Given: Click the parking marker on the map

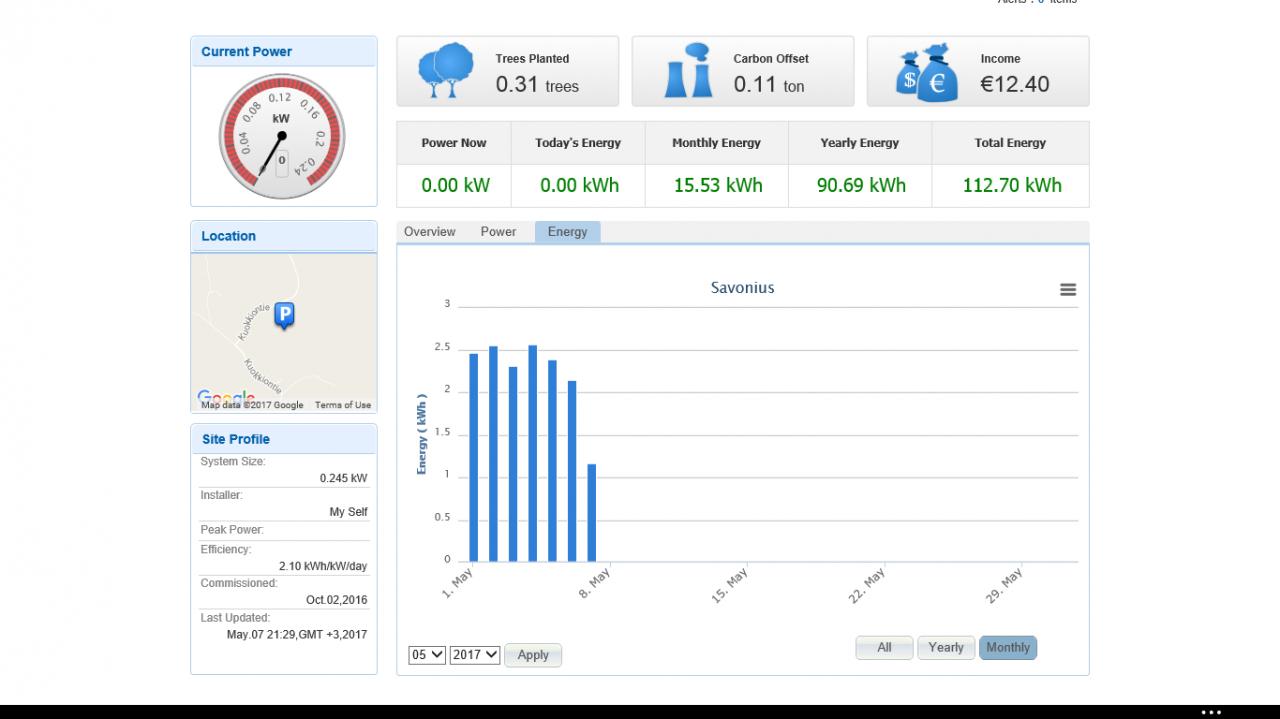Looking at the screenshot, I should [284, 316].
